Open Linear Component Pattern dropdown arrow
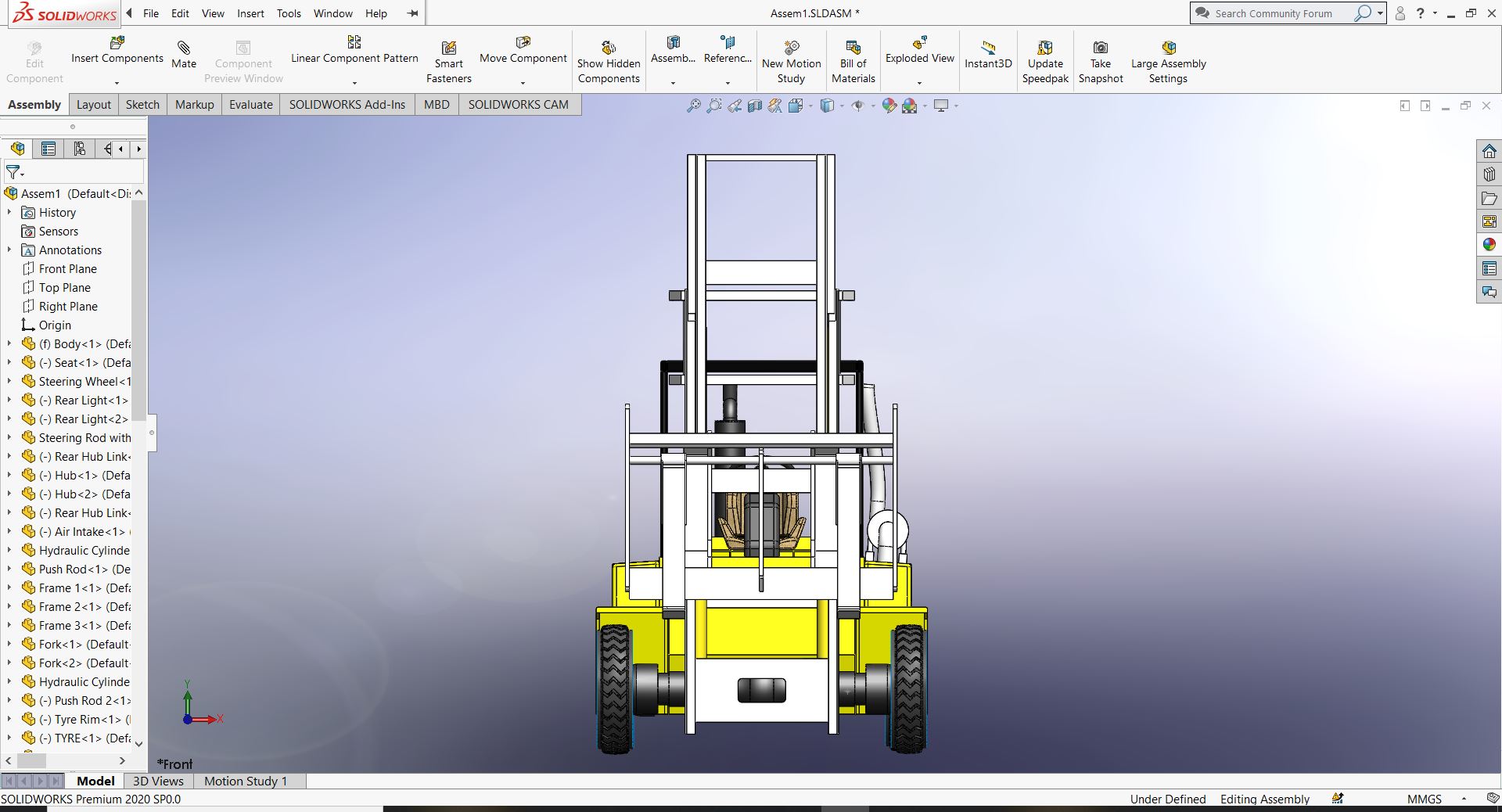1502x812 pixels. point(354,82)
